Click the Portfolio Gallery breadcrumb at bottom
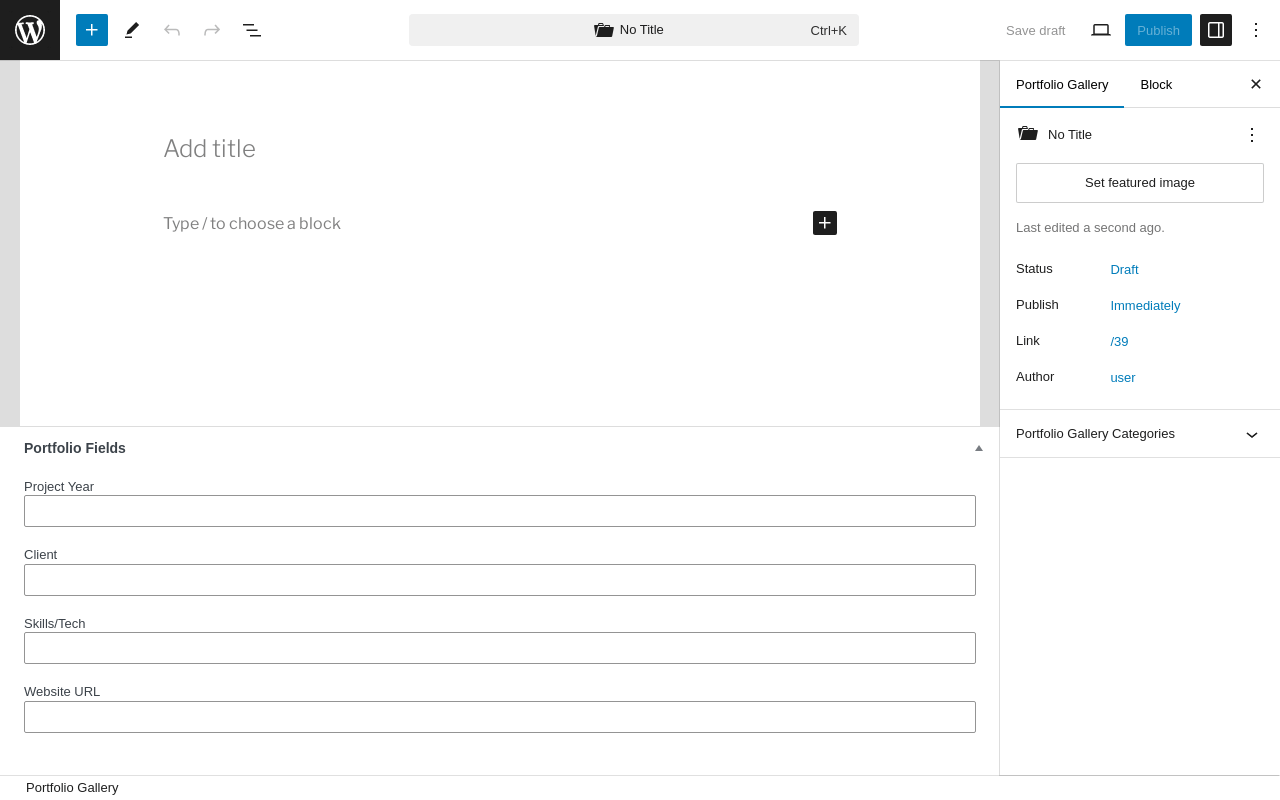This screenshot has height=800, width=1280. click(x=72, y=788)
